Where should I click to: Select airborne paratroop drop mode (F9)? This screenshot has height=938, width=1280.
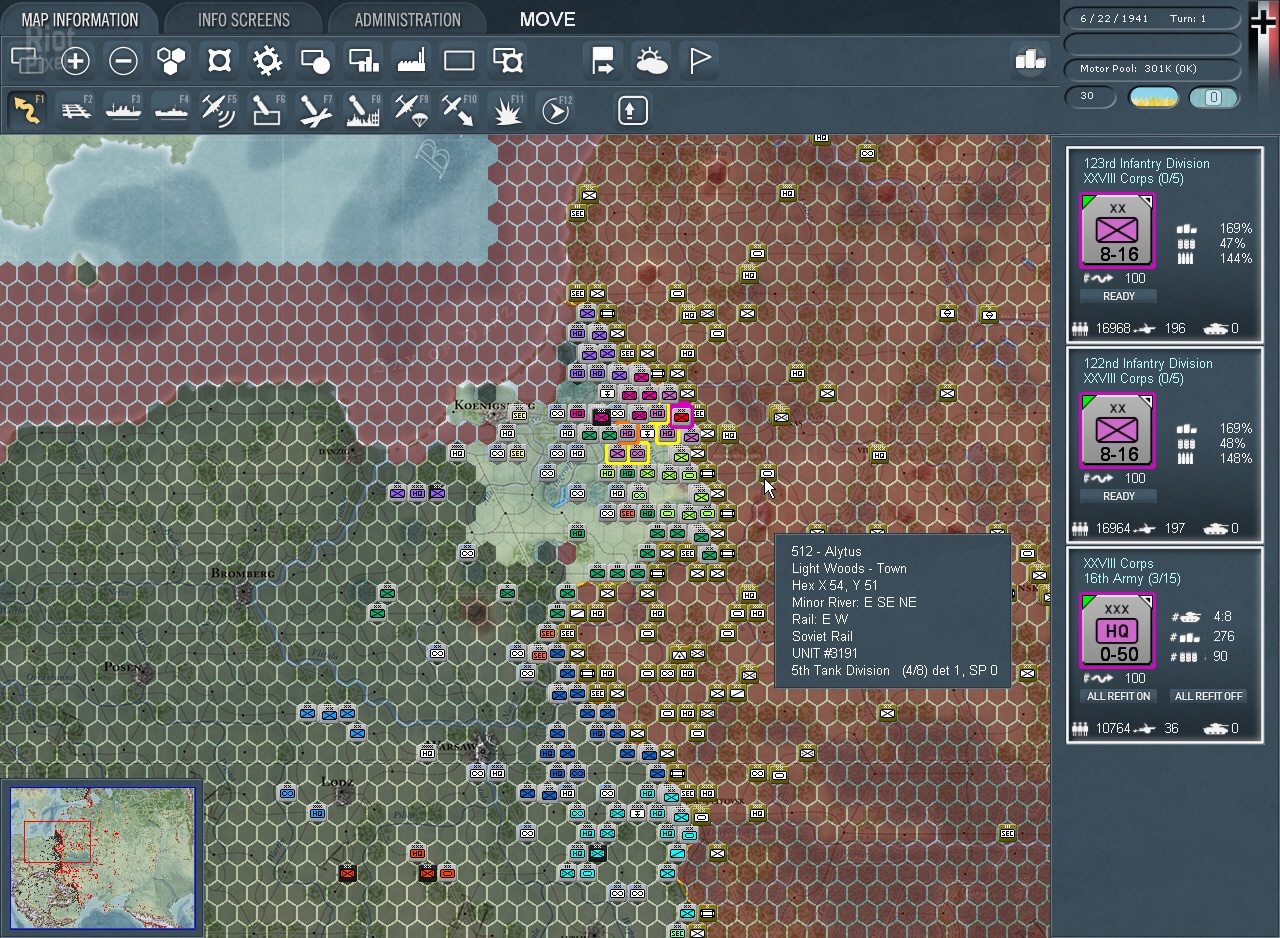pyautogui.click(x=411, y=110)
